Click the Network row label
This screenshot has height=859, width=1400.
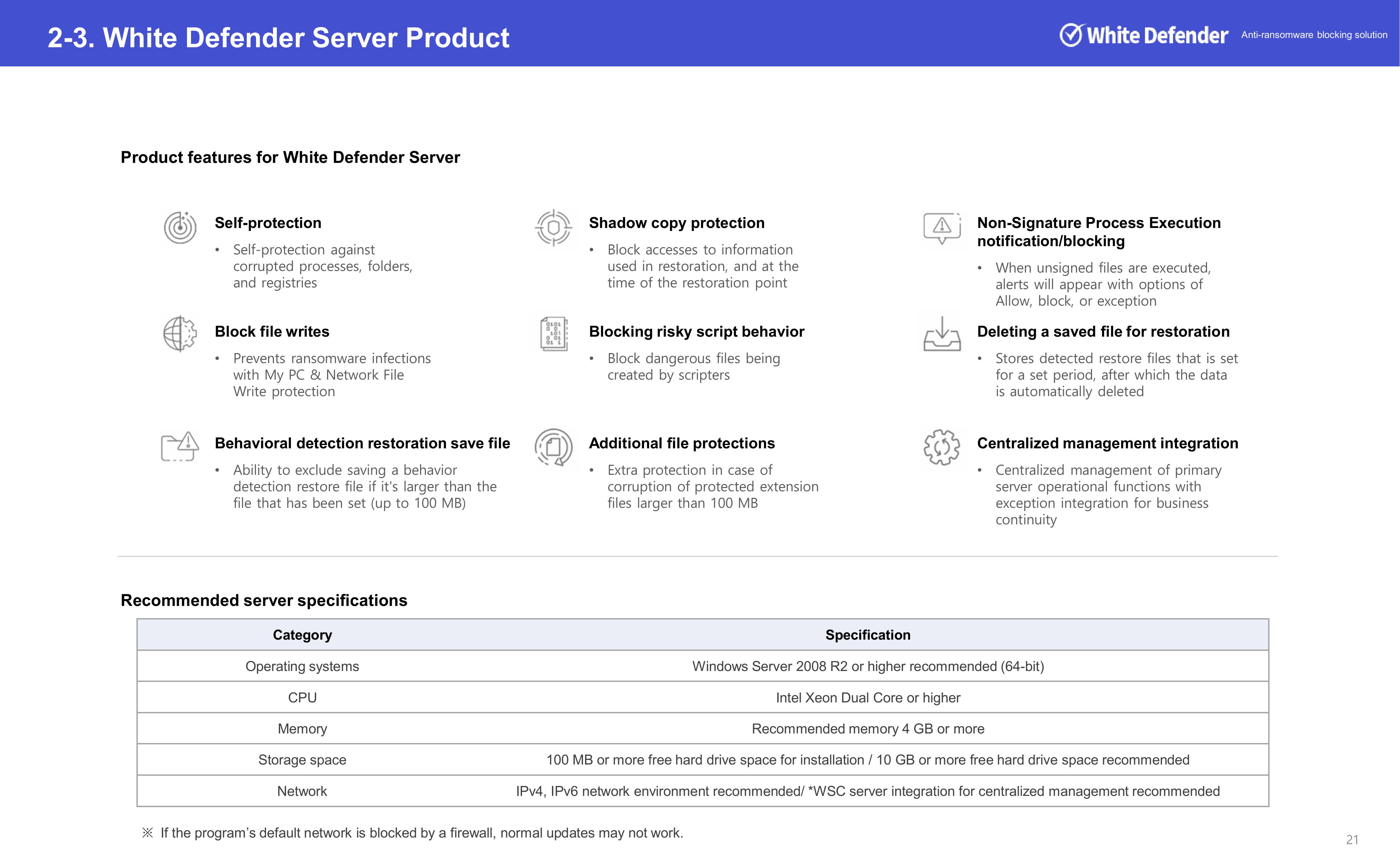pos(302,791)
